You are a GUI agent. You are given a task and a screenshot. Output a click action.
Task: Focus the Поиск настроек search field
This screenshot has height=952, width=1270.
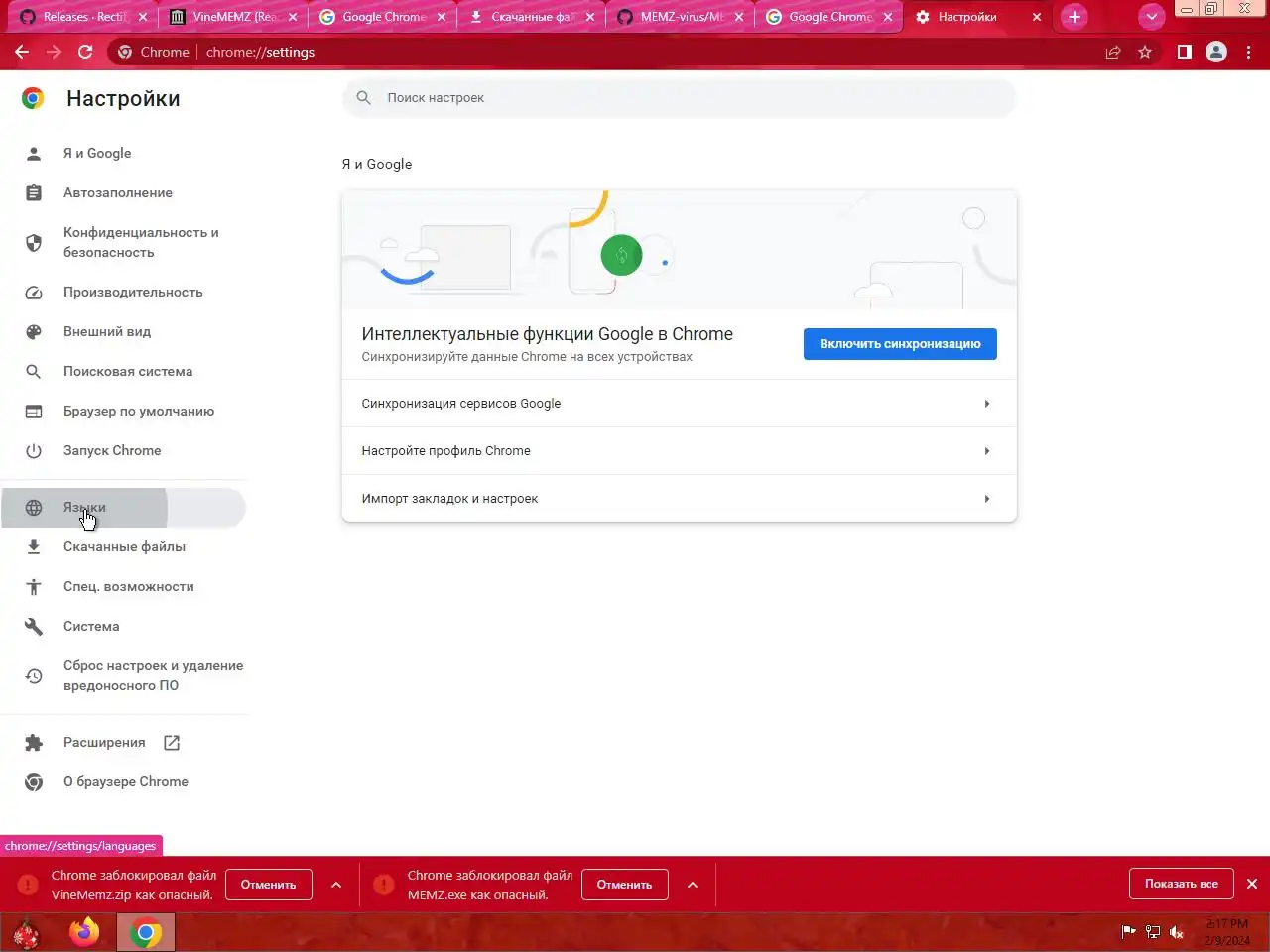pyautogui.click(x=680, y=98)
